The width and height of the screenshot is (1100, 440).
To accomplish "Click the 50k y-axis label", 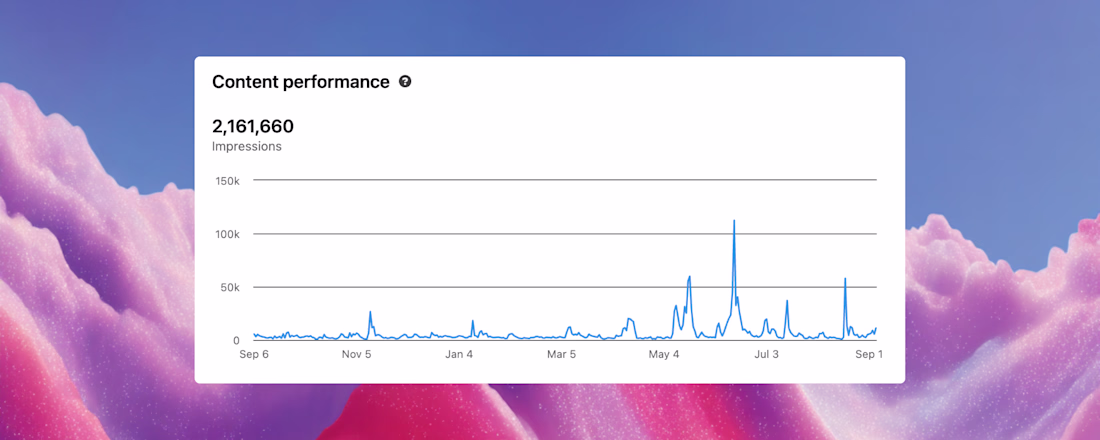I will [x=229, y=288].
